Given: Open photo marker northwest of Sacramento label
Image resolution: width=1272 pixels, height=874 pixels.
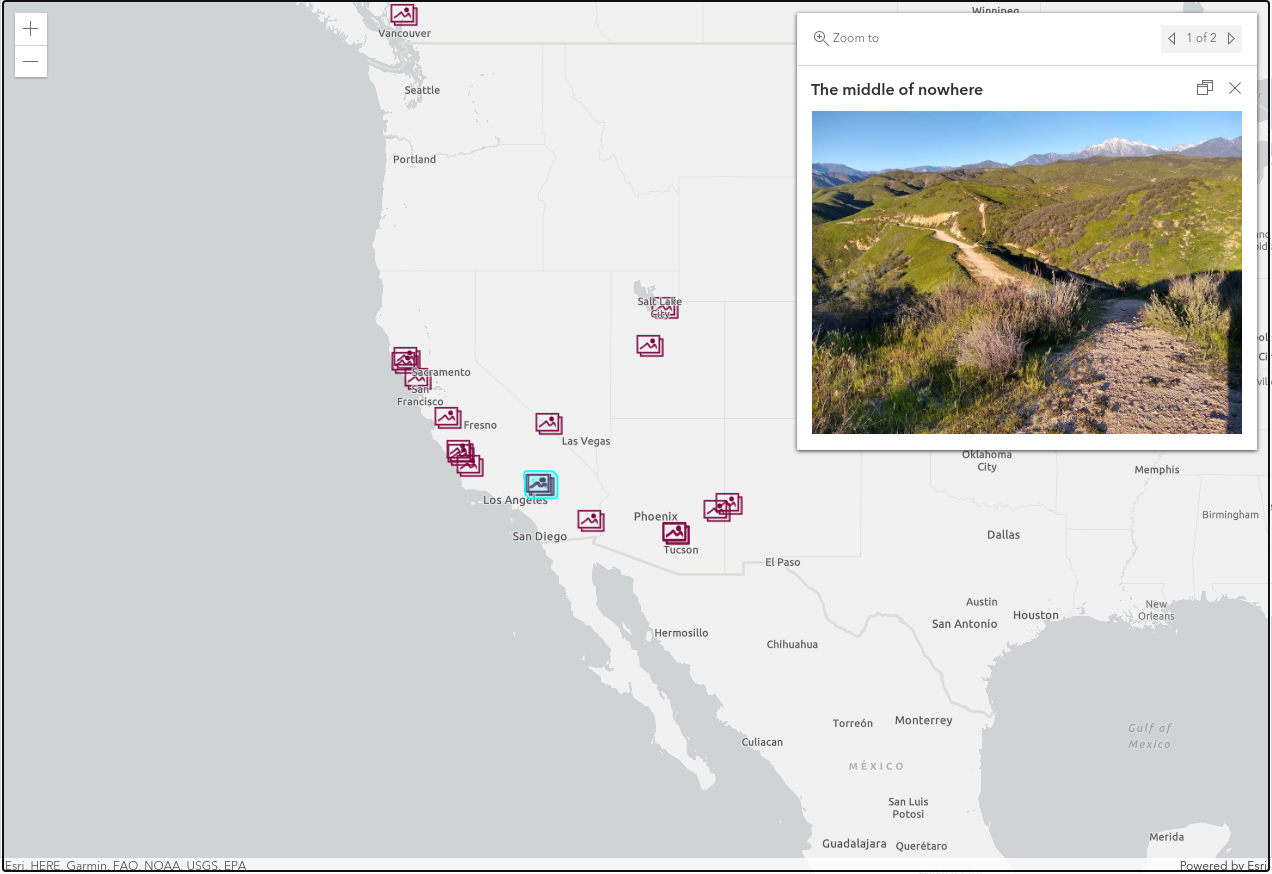Looking at the screenshot, I should [404, 358].
